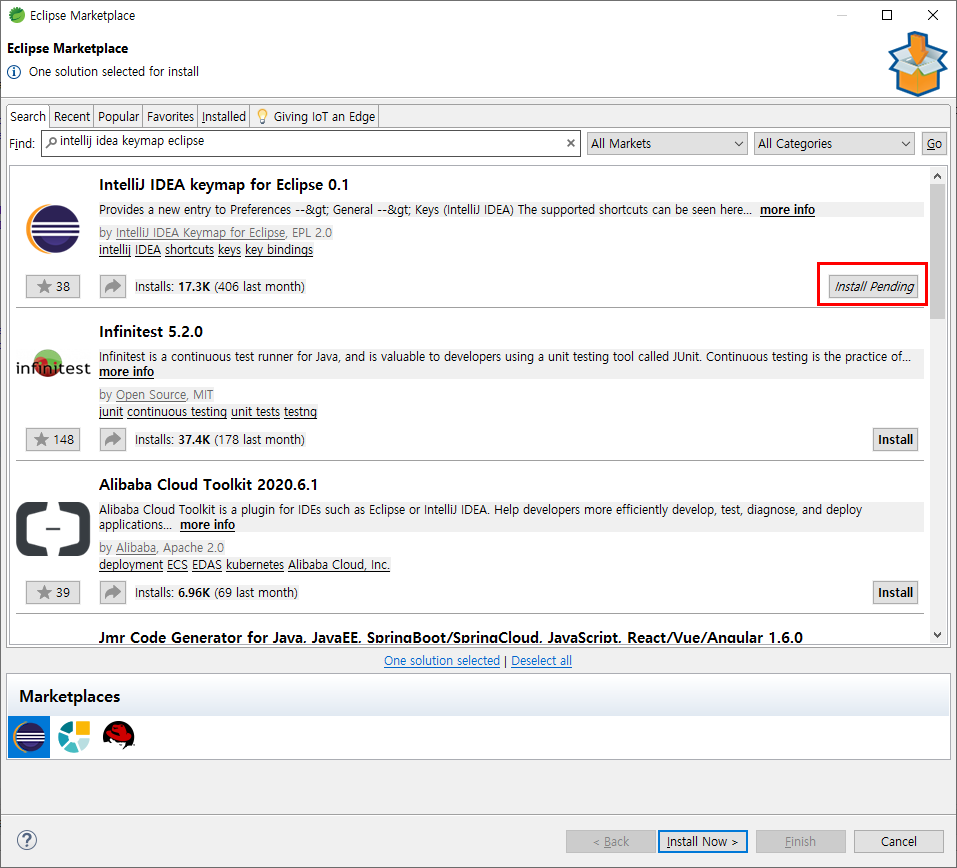
Task: Click the results scrollbar up arrow
Action: (937, 176)
